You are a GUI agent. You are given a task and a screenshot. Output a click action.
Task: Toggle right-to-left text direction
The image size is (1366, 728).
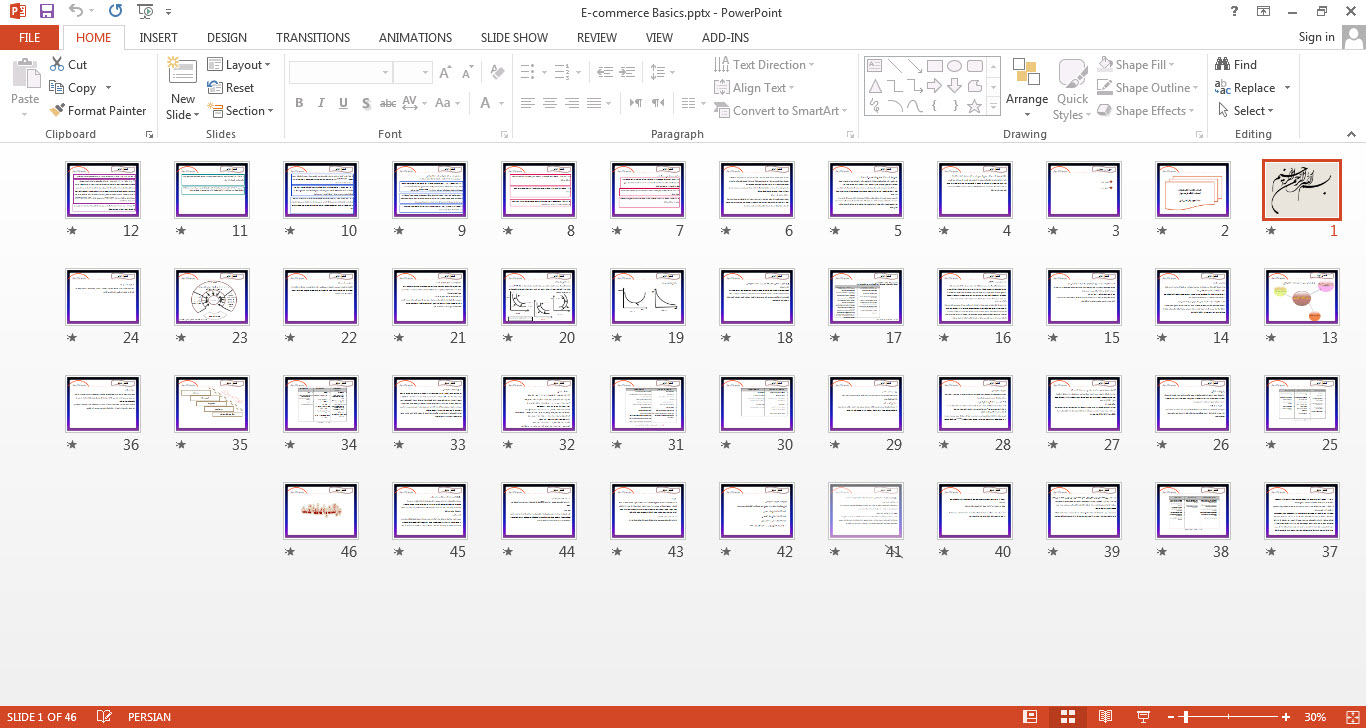[x=656, y=103]
